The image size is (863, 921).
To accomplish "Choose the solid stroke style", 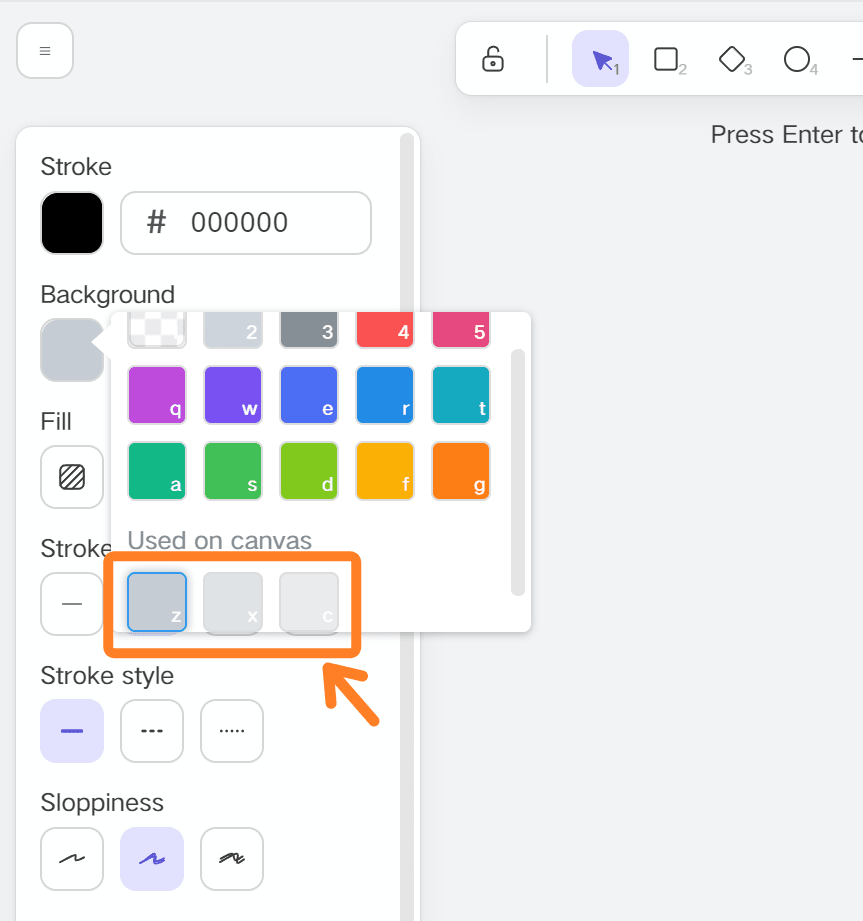I will [71, 731].
